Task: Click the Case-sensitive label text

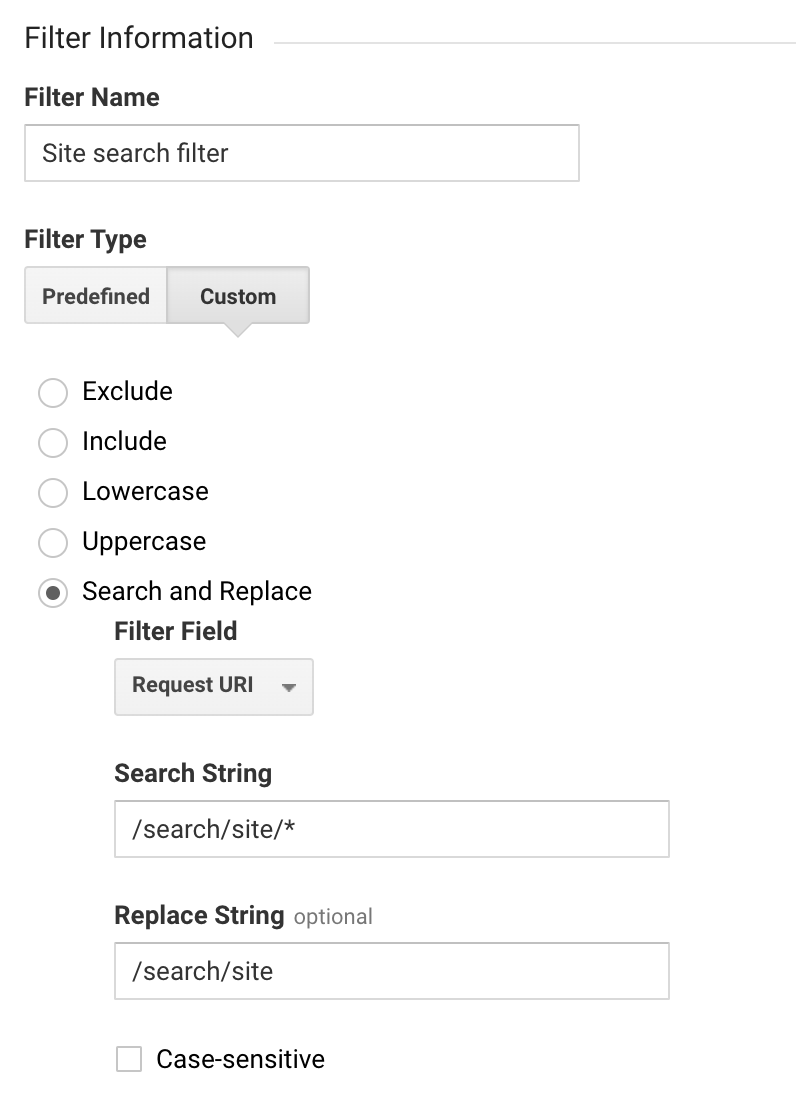Action: click(x=241, y=1059)
